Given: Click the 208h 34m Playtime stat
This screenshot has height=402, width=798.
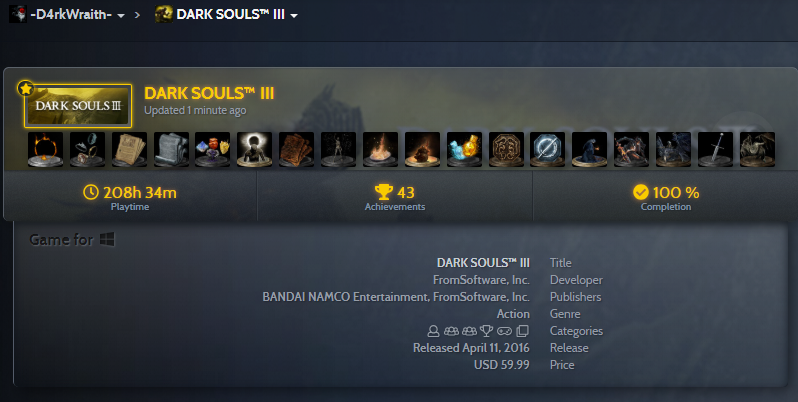Looking at the screenshot, I should (130, 197).
